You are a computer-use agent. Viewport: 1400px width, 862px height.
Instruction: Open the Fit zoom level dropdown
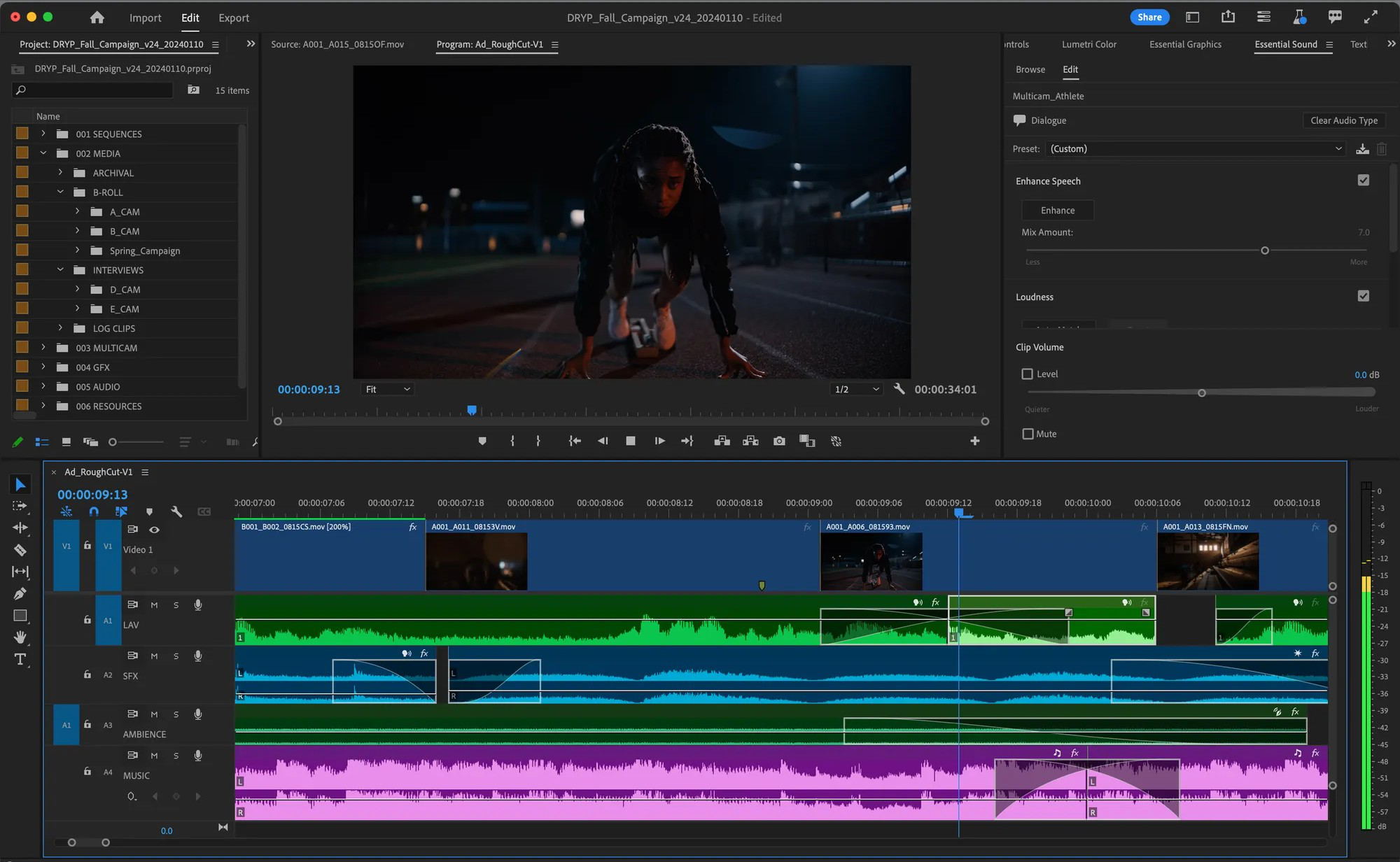387,389
